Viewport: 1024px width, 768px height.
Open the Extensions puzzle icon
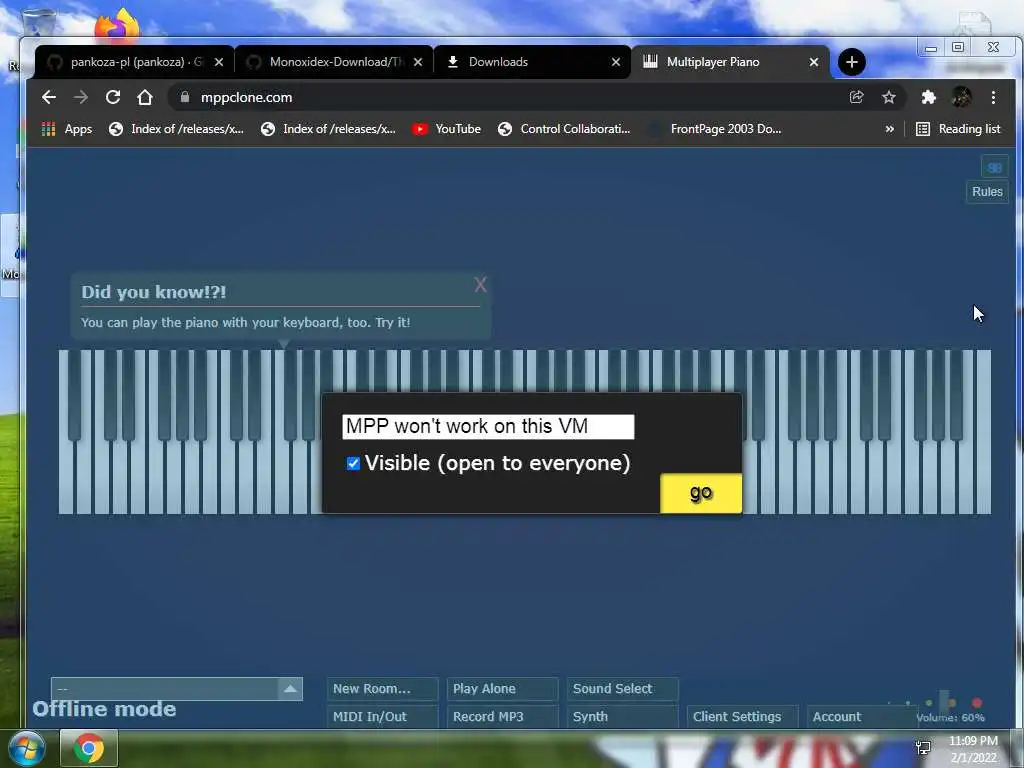tap(928, 97)
